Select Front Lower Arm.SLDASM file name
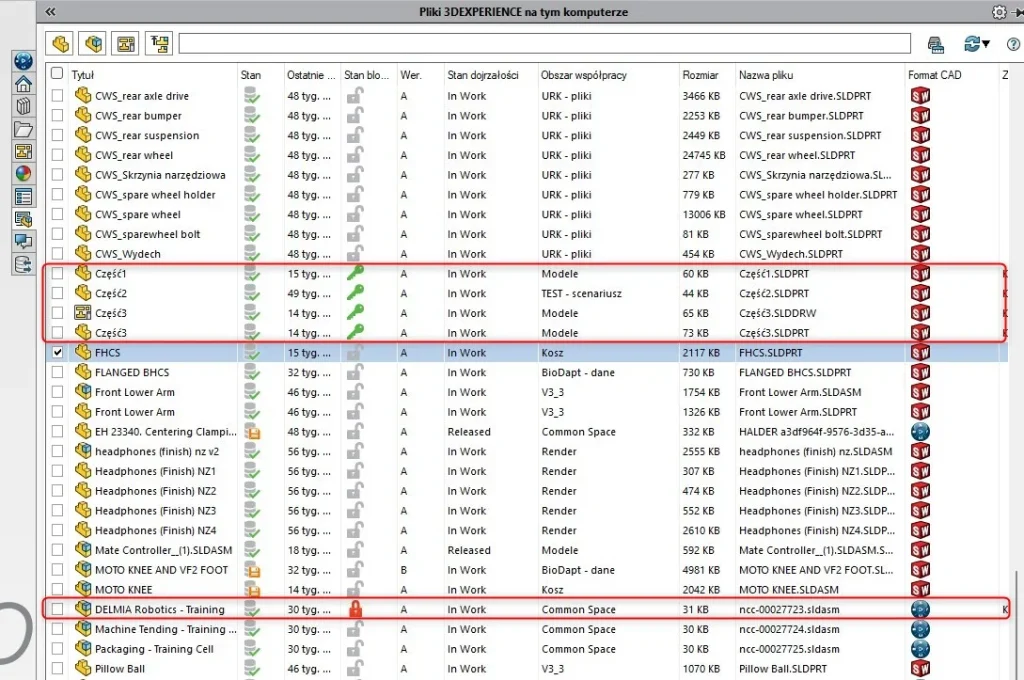 tap(800, 392)
